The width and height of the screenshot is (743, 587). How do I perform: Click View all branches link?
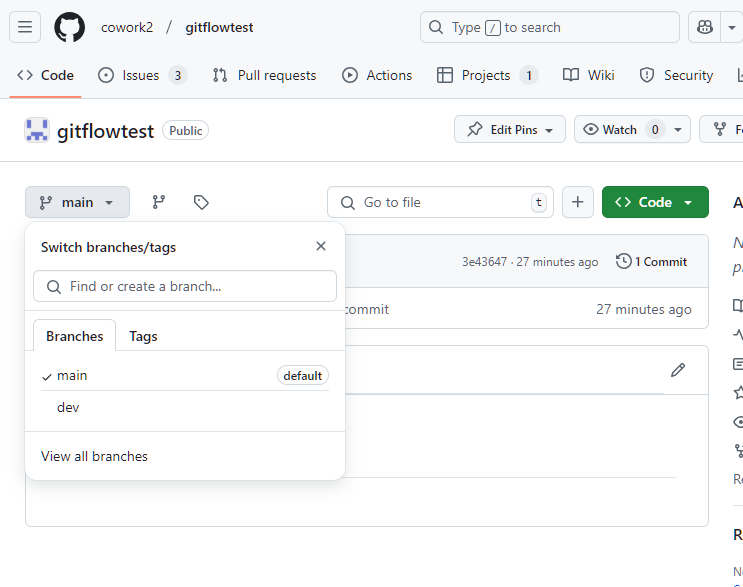pyautogui.click(x=94, y=456)
